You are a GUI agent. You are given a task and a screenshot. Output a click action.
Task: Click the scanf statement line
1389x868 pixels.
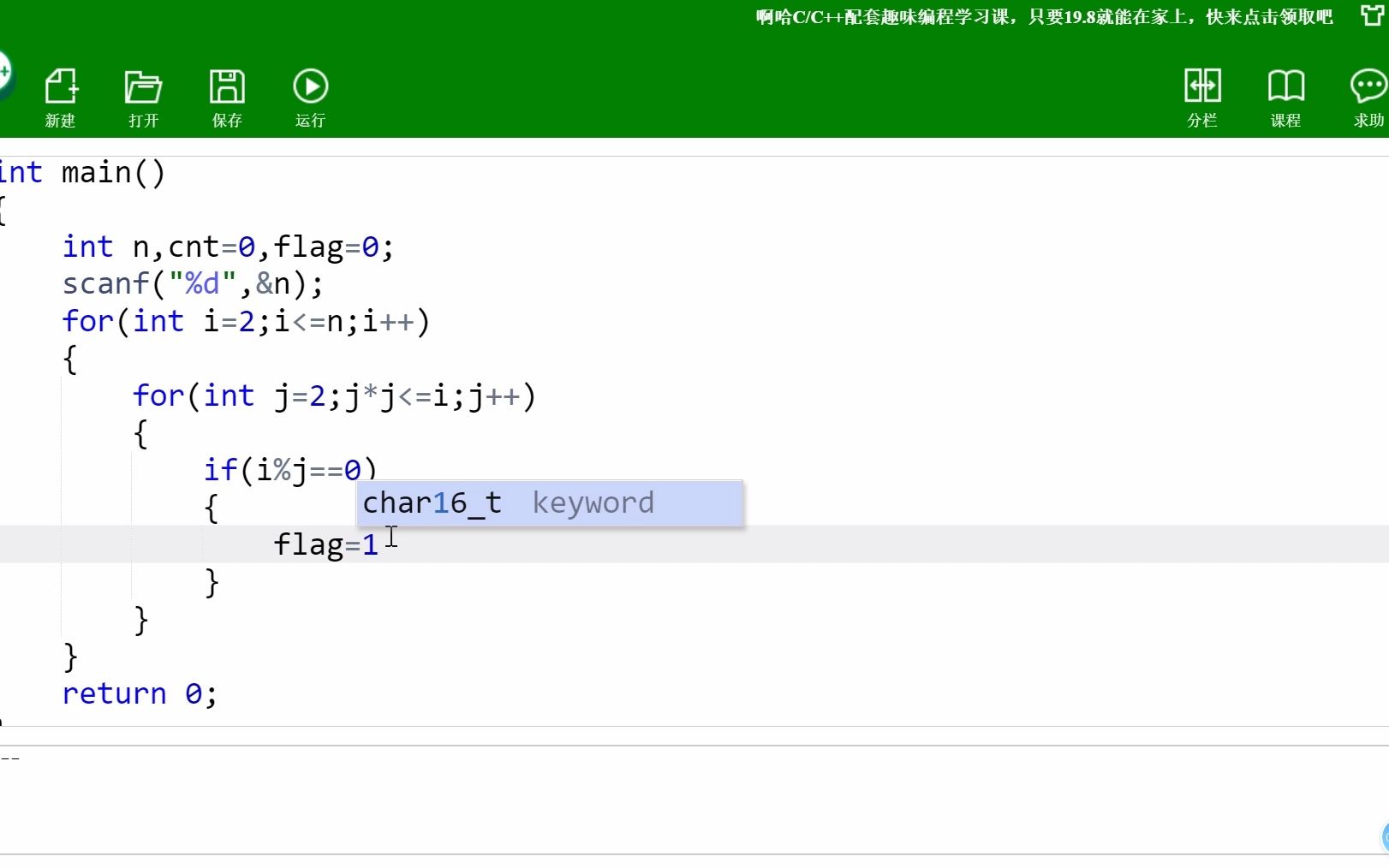point(193,282)
